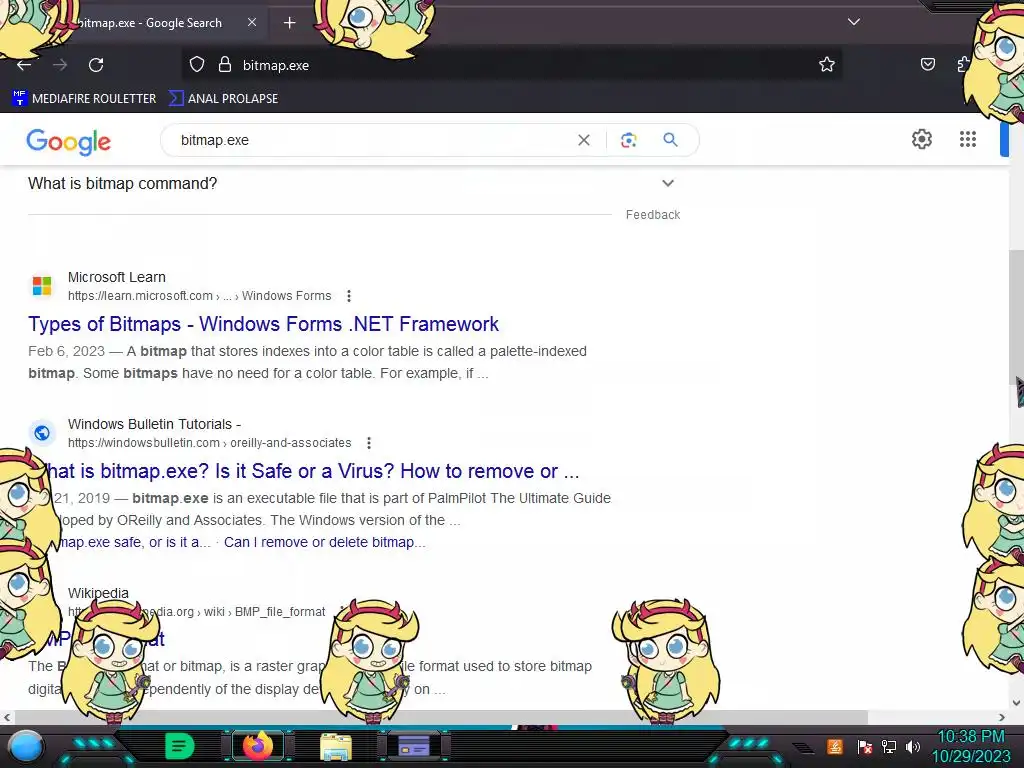
Task: Click inside the Google search field
Action: [372, 140]
